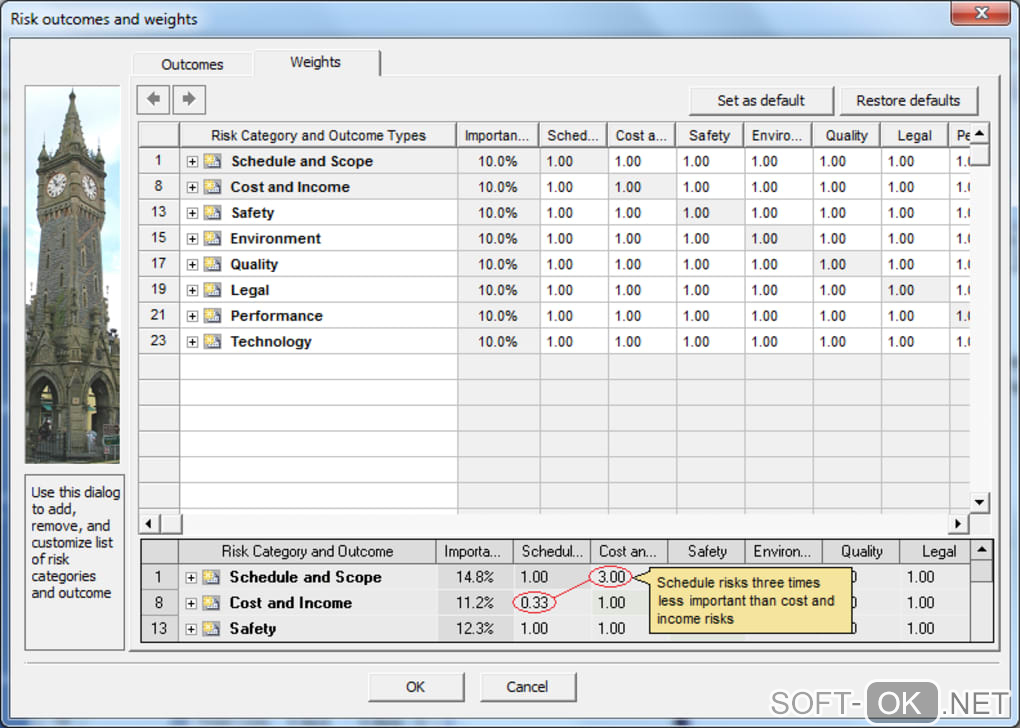Click the upper table Safety column header

pyautogui.click(x=710, y=135)
